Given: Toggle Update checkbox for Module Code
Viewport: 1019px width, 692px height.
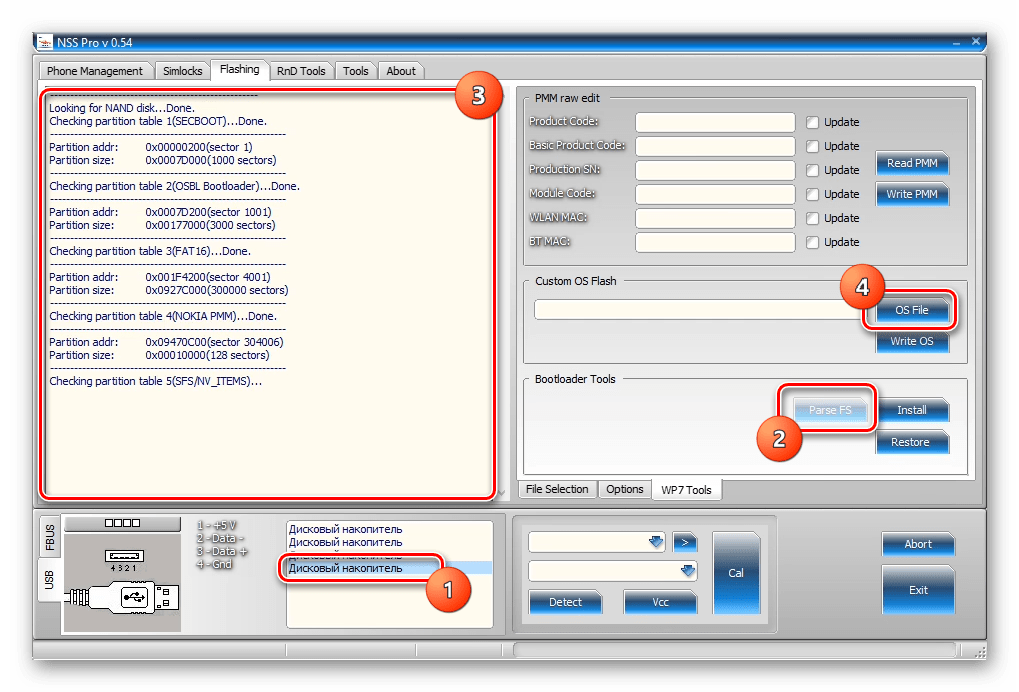Looking at the screenshot, I should [x=812, y=194].
